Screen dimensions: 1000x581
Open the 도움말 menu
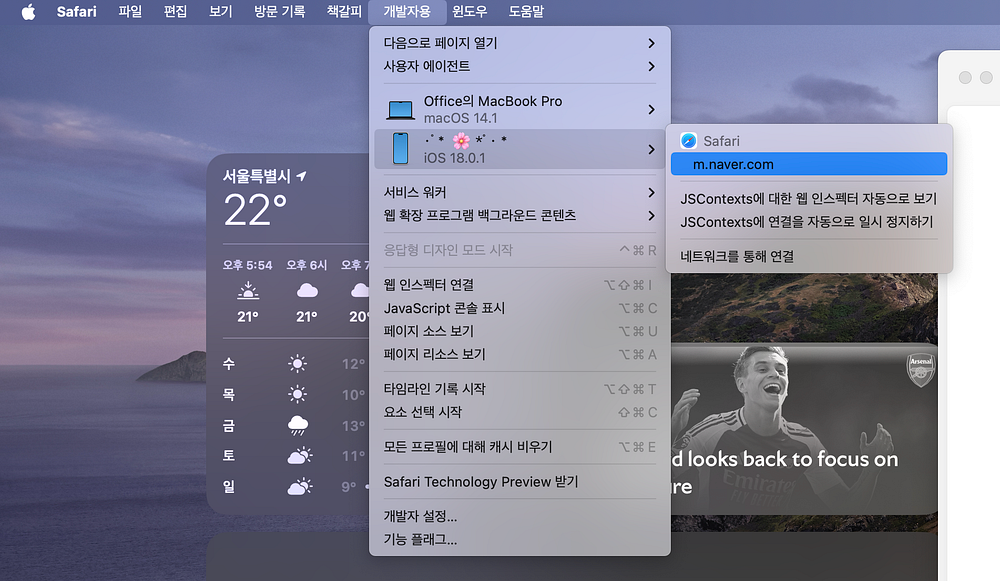point(526,11)
